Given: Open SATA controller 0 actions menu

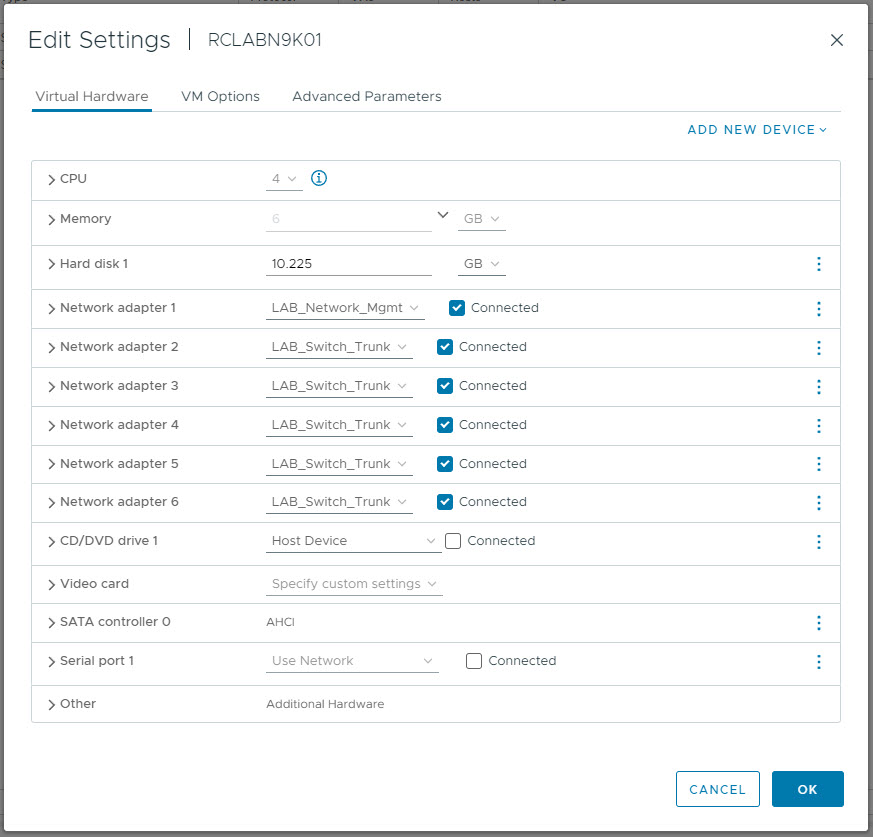Looking at the screenshot, I should (818, 623).
